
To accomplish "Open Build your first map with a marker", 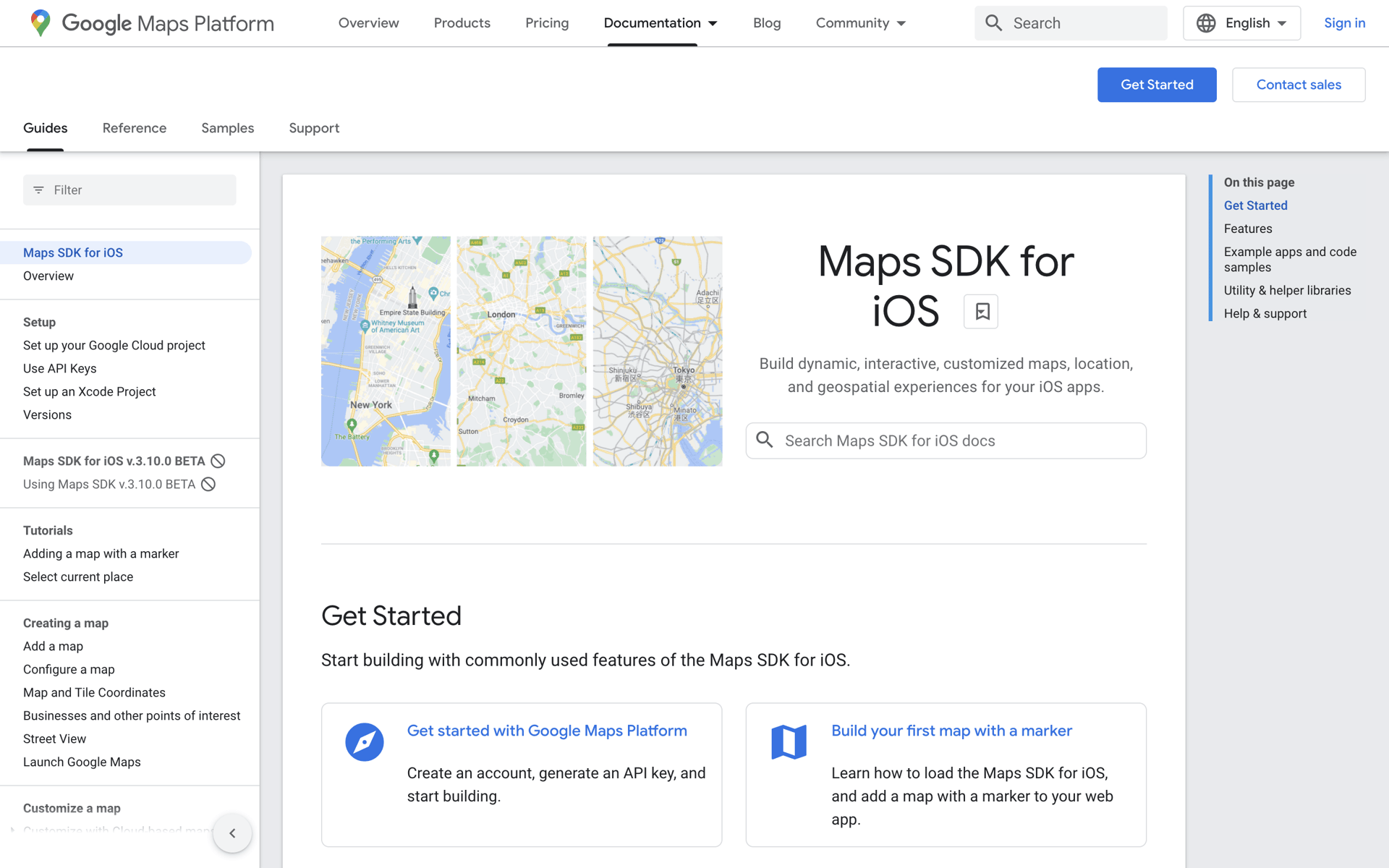I will pos(951,731).
